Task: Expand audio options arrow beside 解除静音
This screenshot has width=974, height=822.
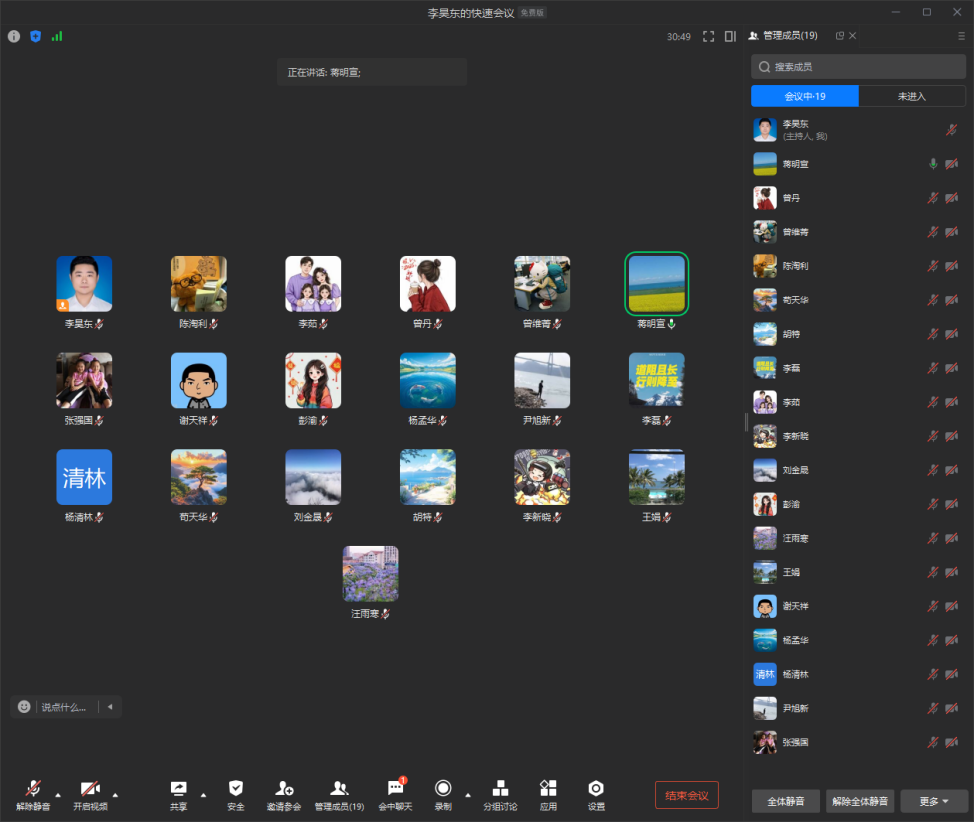Action: click(x=57, y=795)
